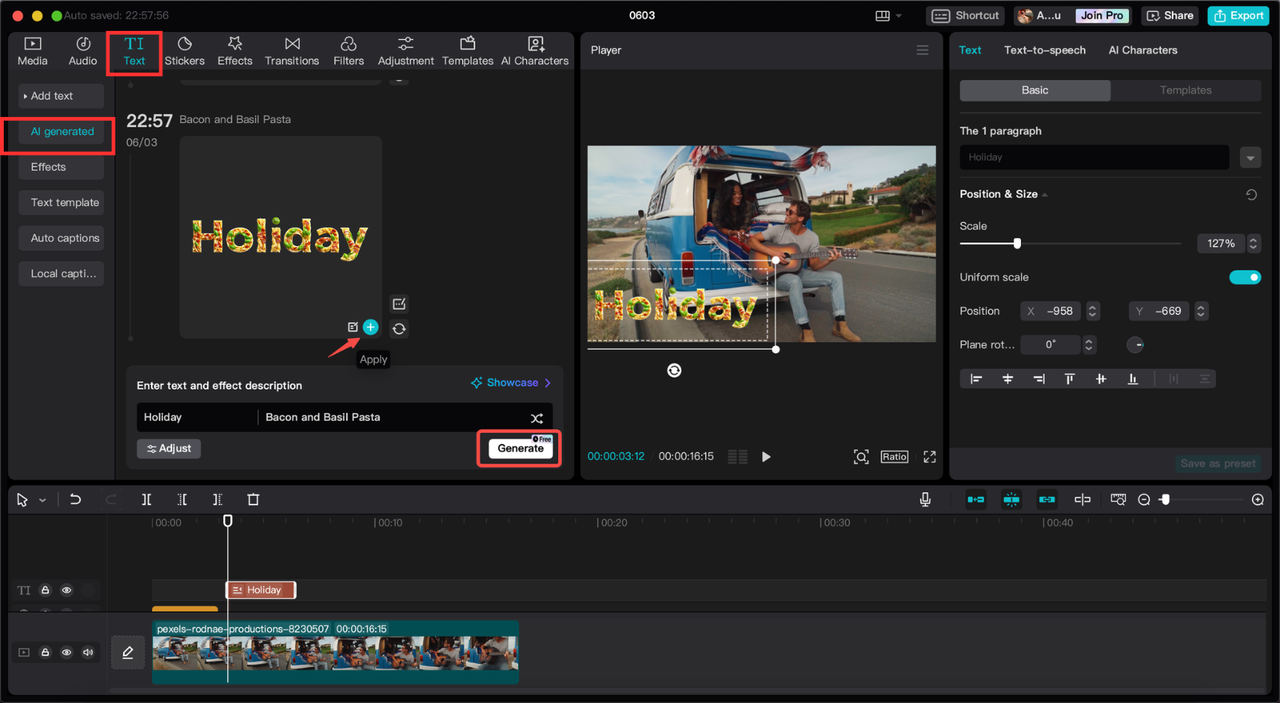Hide the text track with eye icon
The height and width of the screenshot is (703, 1280).
click(67, 590)
